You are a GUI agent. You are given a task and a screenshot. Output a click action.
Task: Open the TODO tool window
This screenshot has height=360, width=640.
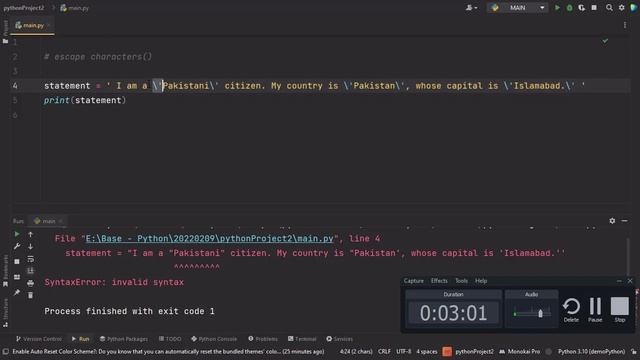[170, 339]
